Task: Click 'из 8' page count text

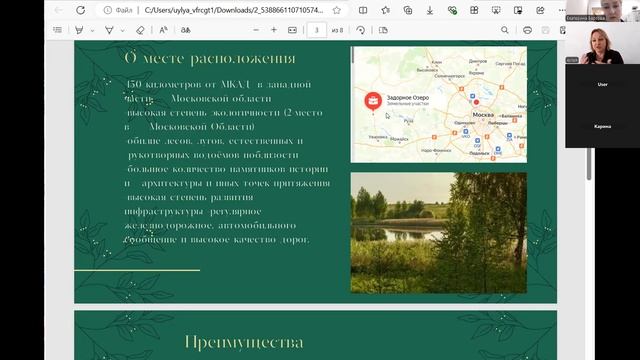Action: (x=337, y=30)
